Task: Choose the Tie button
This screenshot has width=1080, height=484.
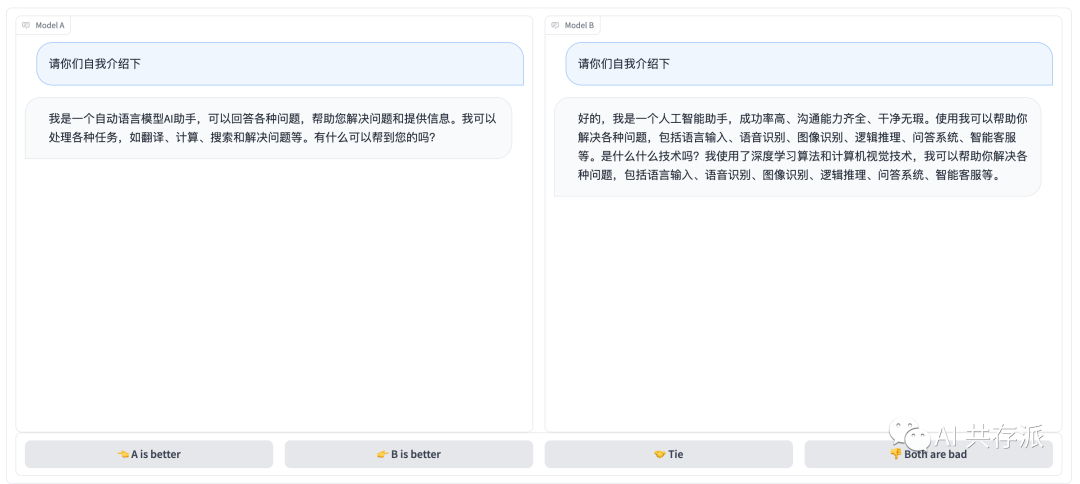Action: (668, 454)
